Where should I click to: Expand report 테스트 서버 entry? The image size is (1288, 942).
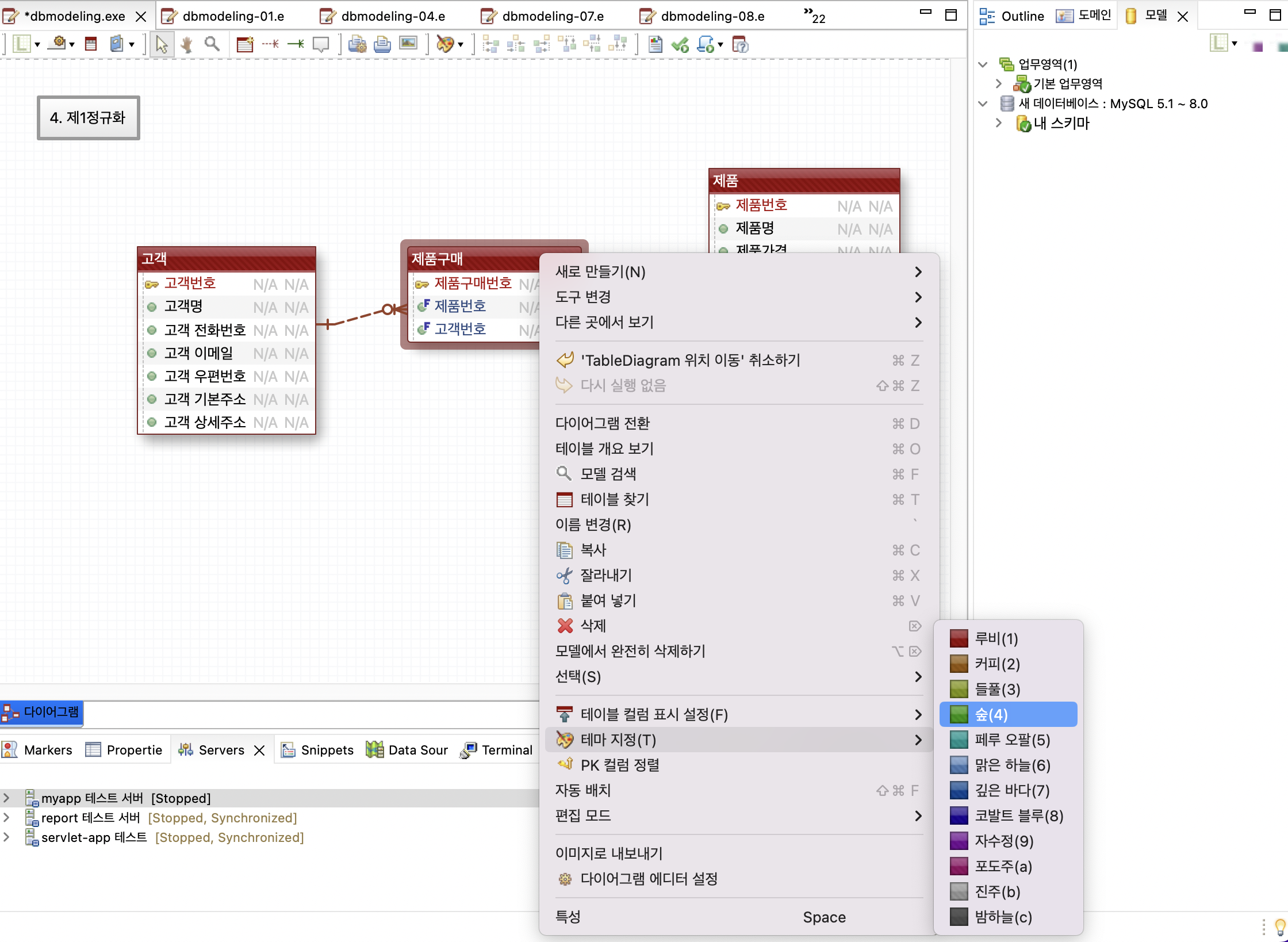point(7,818)
